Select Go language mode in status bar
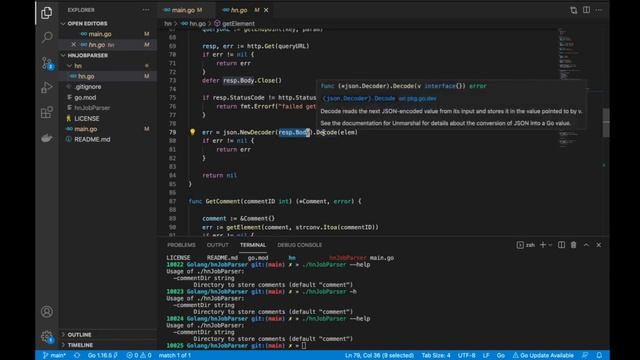Viewport: 640px width, 360px height. tap(500, 355)
